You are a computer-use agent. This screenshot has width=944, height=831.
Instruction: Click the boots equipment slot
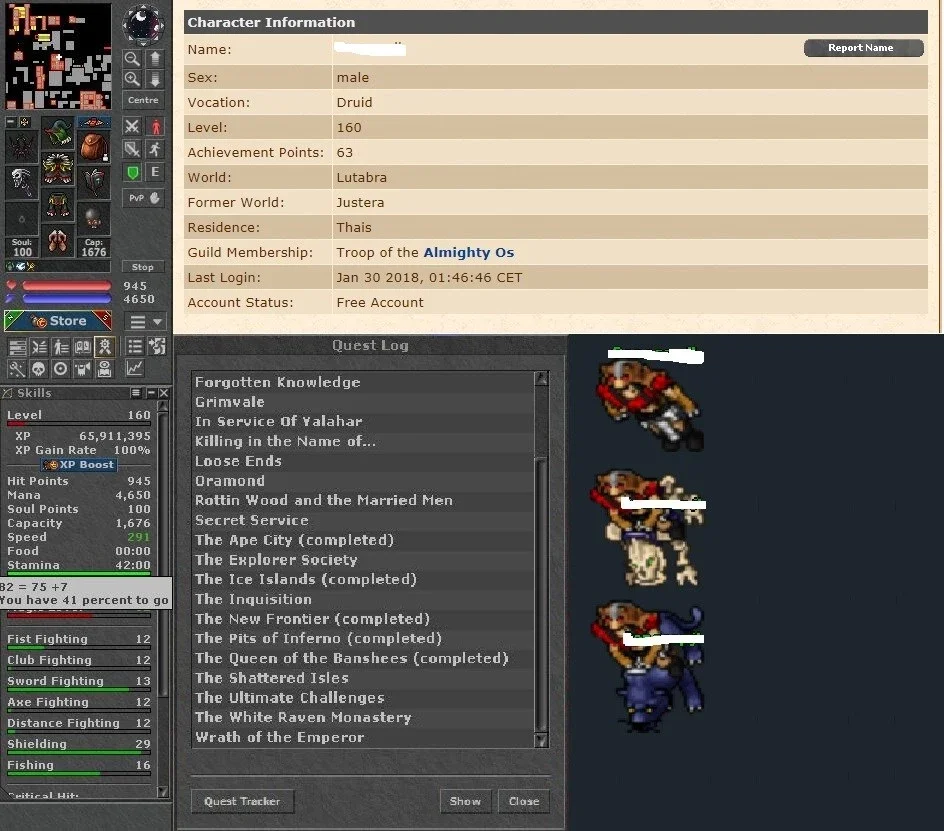(58, 240)
